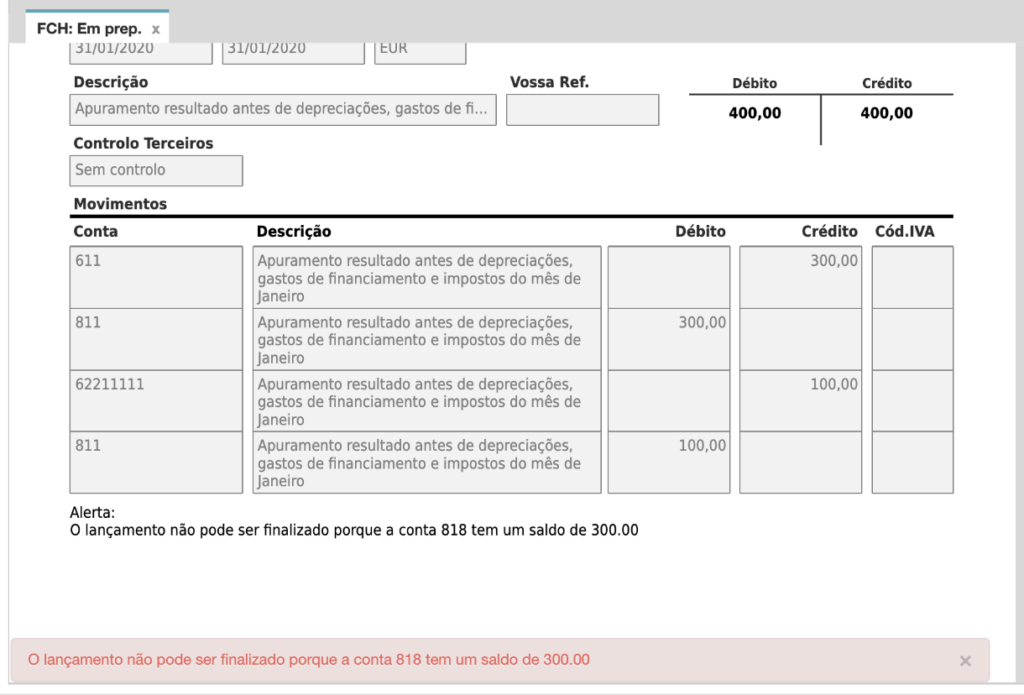Click the first row movement description field
Viewport: 1024px width, 695px height.
(x=427, y=277)
